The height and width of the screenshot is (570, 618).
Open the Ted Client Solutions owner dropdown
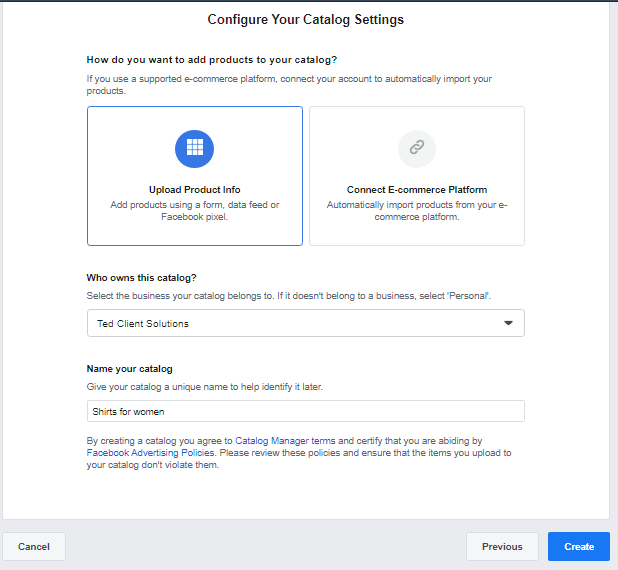(x=305, y=323)
